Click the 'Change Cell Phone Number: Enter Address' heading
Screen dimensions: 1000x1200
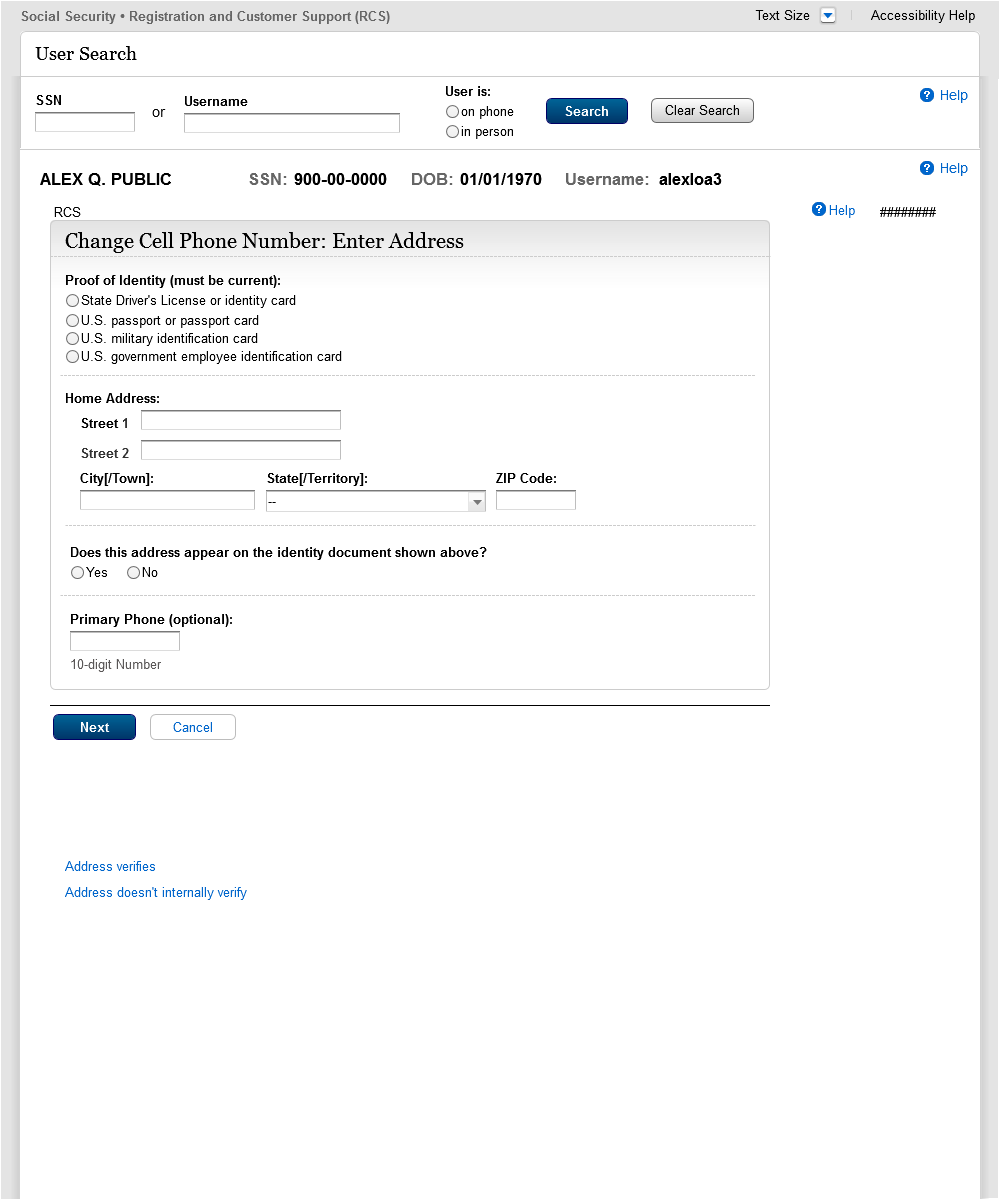tap(264, 241)
